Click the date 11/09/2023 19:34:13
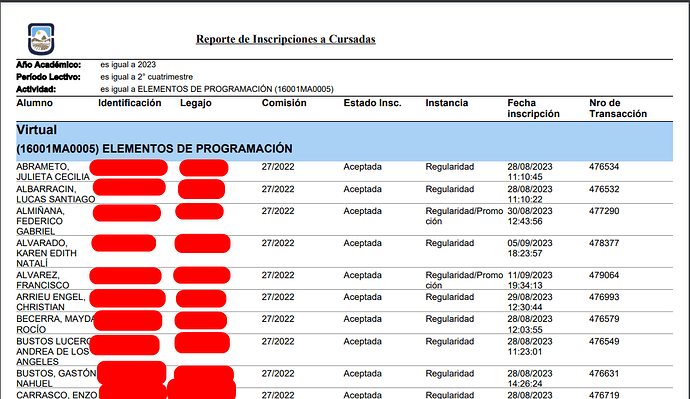The height and width of the screenshot is (399, 690). pyautogui.click(x=530, y=280)
